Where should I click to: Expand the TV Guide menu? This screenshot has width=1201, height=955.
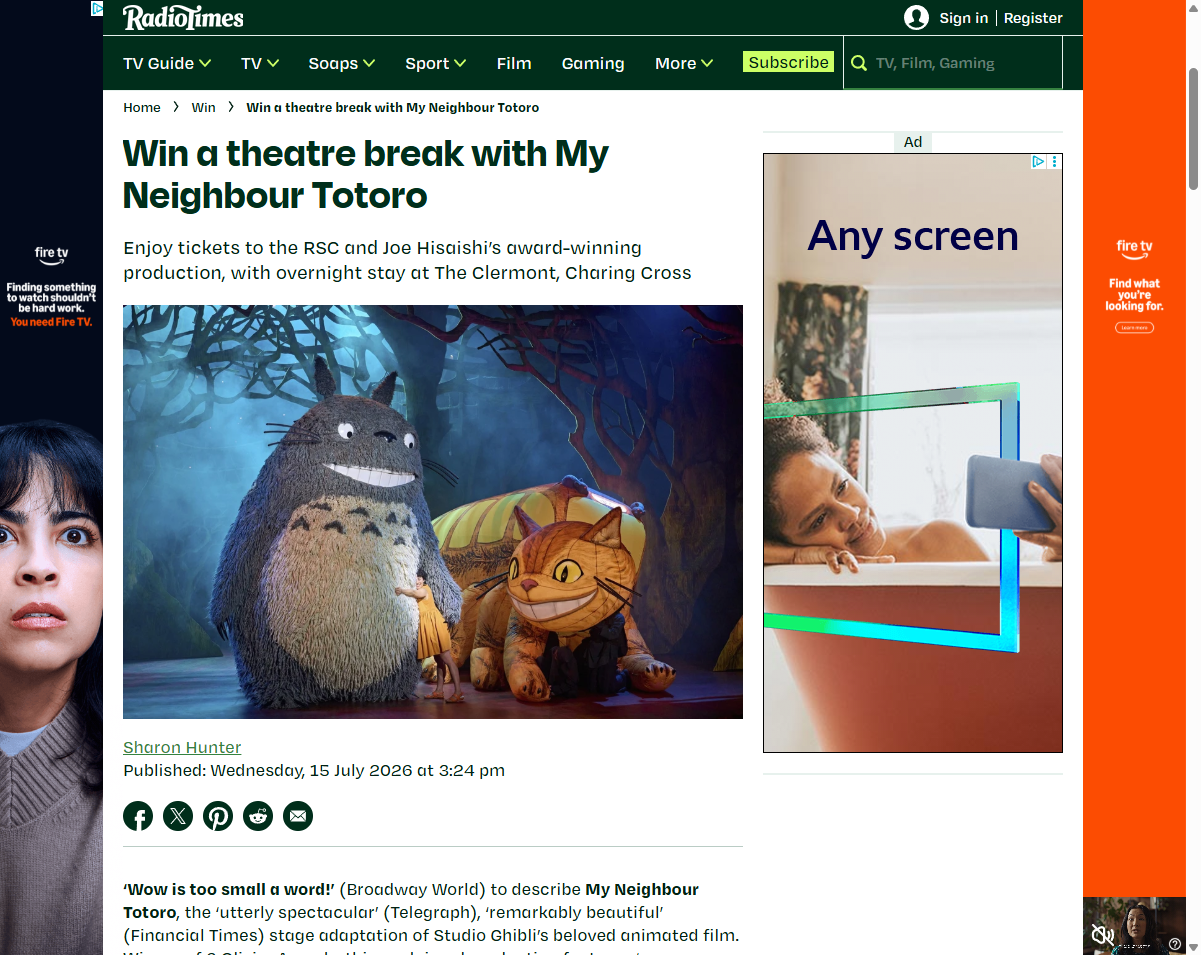[x=167, y=63]
